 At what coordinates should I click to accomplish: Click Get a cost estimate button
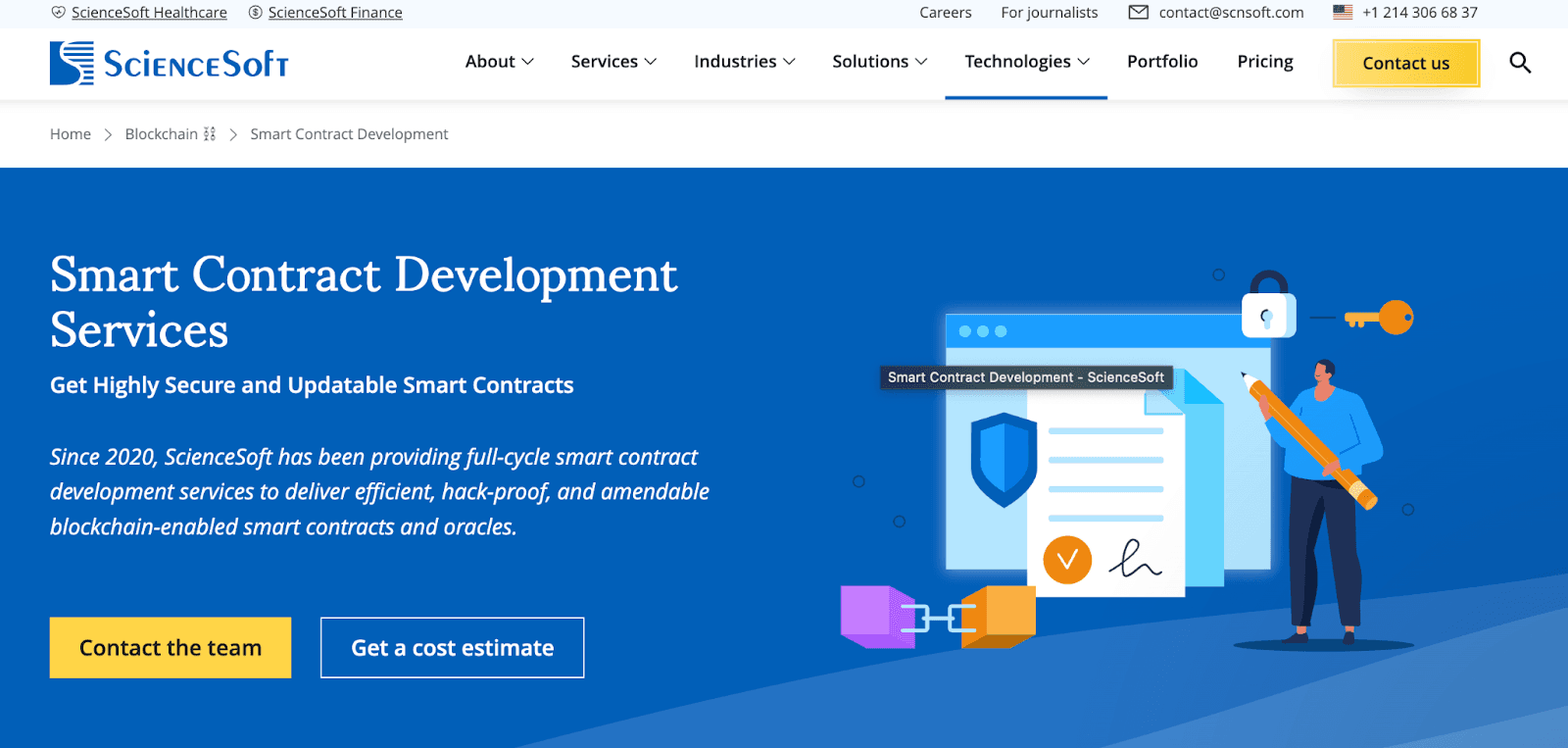[x=453, y=648]
